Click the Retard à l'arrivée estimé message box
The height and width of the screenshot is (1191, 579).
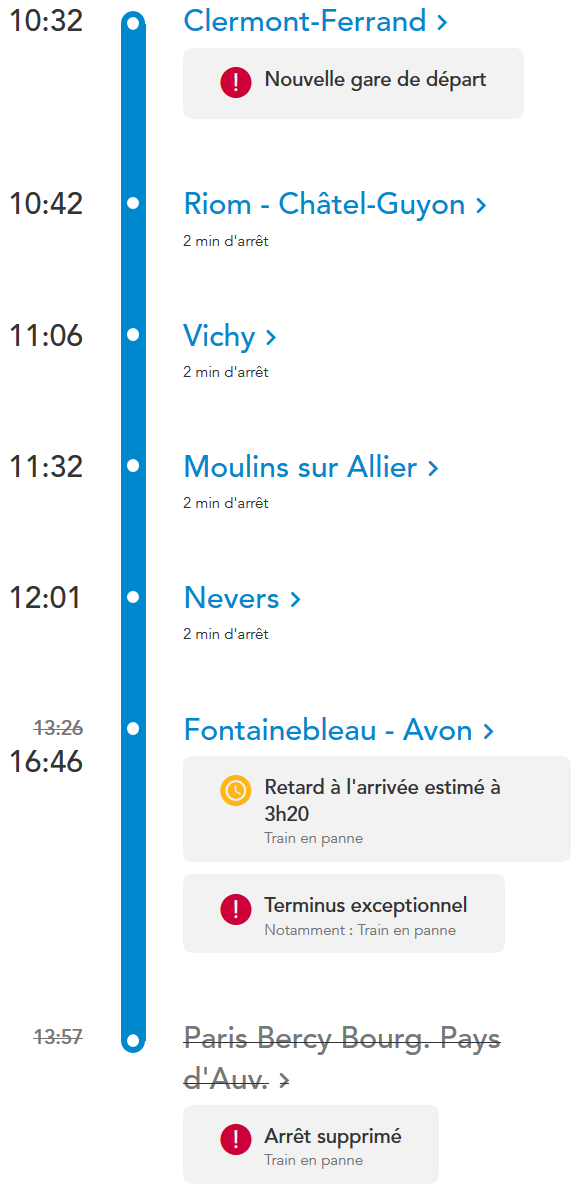[x=377, y=809]
